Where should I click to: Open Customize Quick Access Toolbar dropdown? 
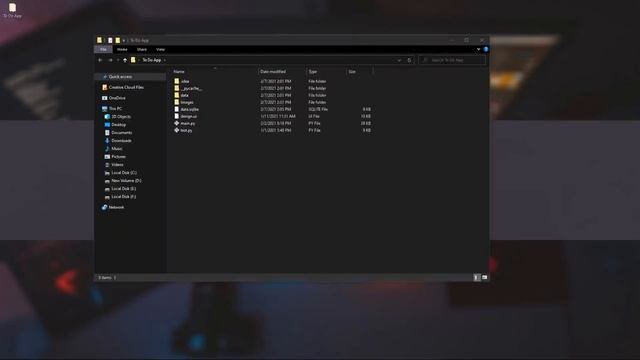(x=124, y=40)
